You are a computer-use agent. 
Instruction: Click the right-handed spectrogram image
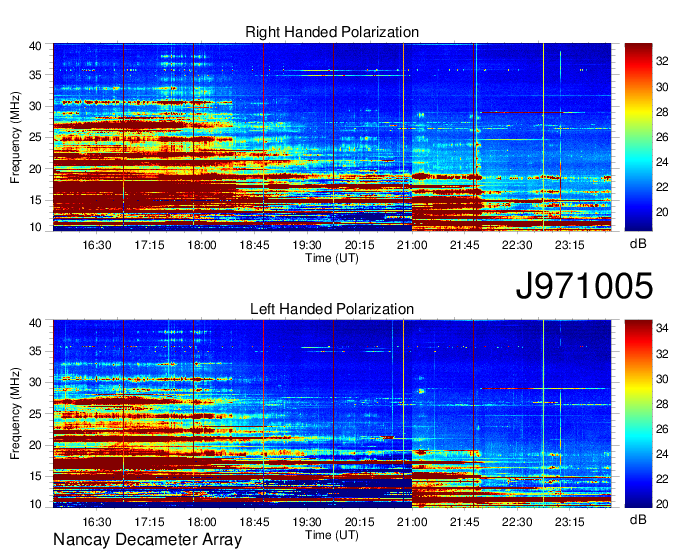tap(332, 137)
